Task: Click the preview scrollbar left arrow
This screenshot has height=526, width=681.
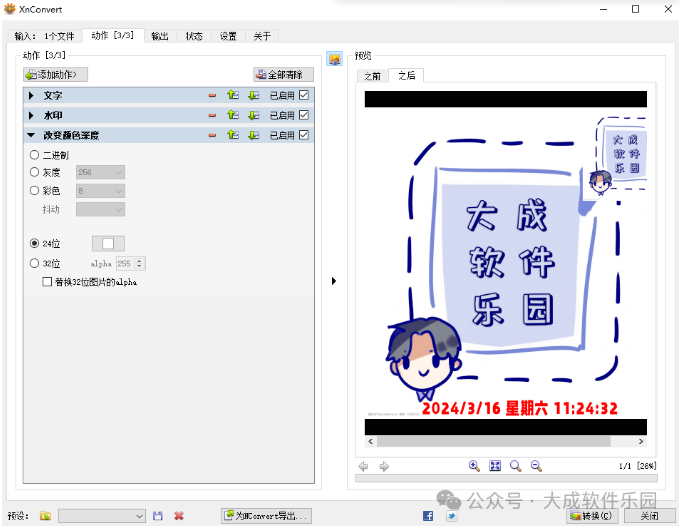Action: coord(370,441)
